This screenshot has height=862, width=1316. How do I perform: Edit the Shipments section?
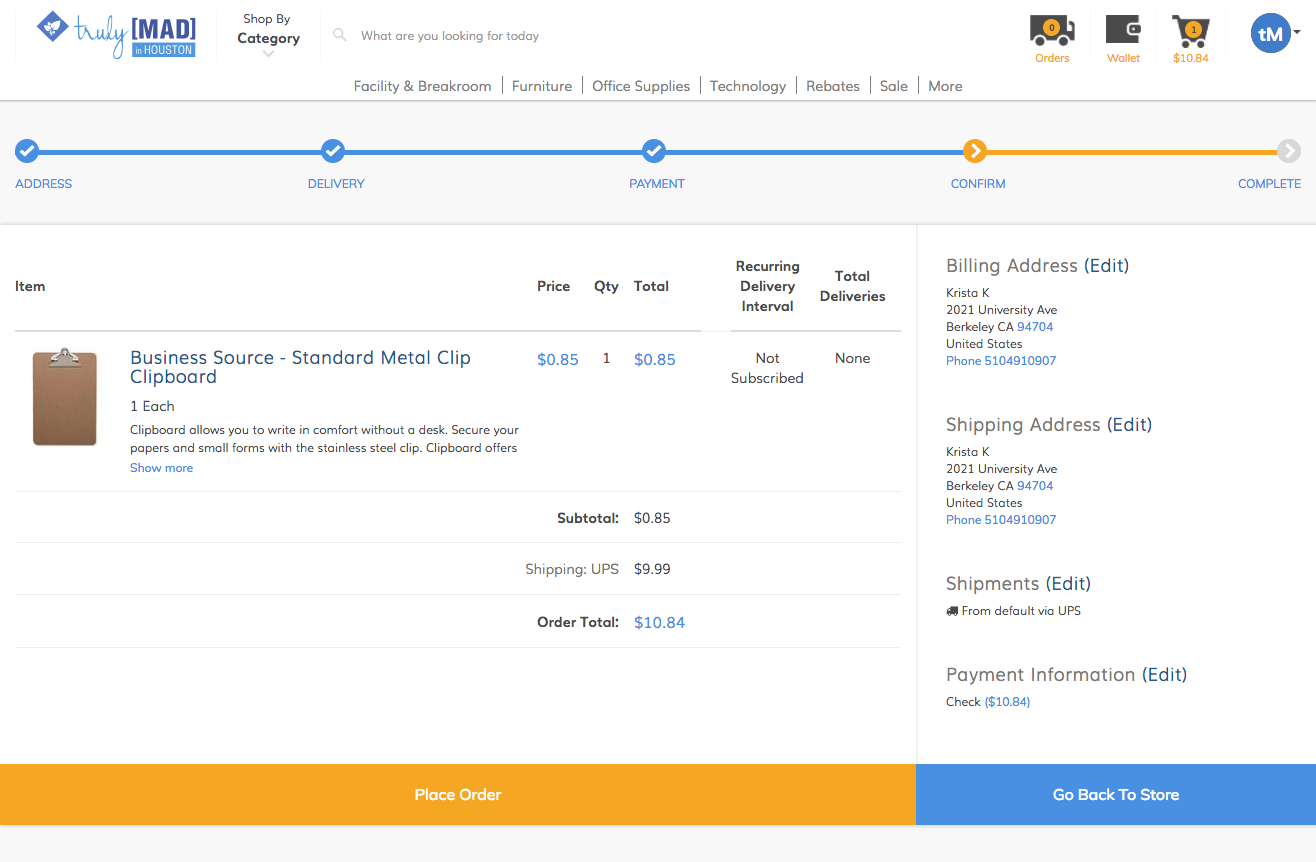pyautogui.click(x=1068, y=583)
